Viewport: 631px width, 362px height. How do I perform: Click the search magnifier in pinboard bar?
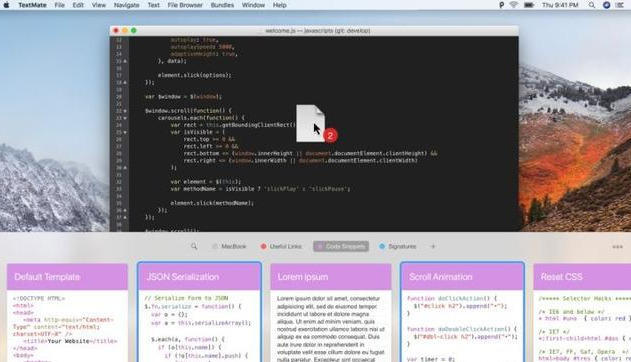(x=194, y=246)
